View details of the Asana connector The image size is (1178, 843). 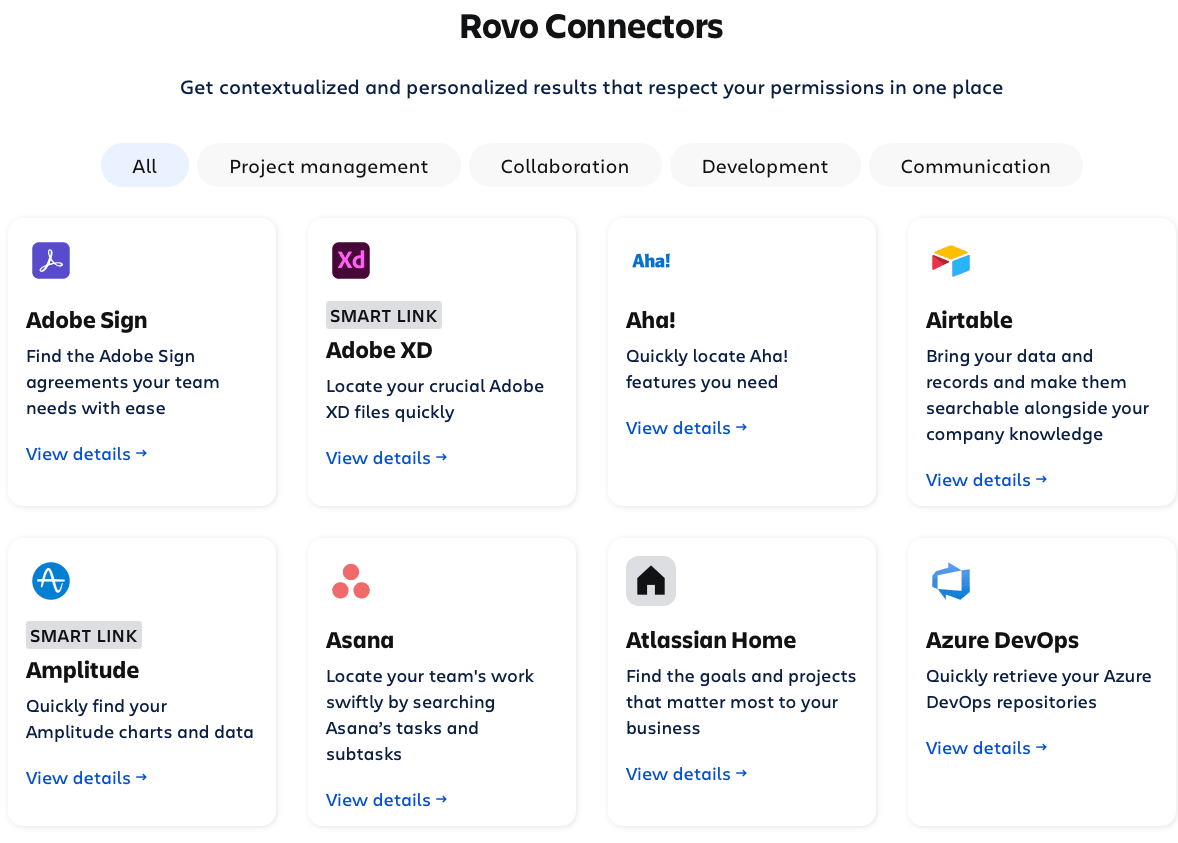coord(386,799)
